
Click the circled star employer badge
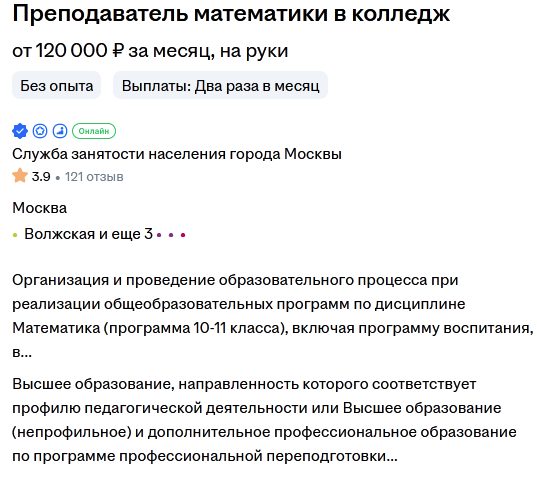[x=40, y=131]
